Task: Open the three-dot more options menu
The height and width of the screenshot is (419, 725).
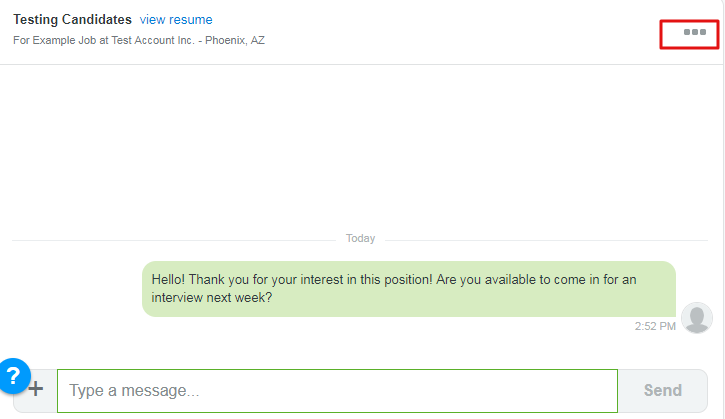Action: pos(694,33)
